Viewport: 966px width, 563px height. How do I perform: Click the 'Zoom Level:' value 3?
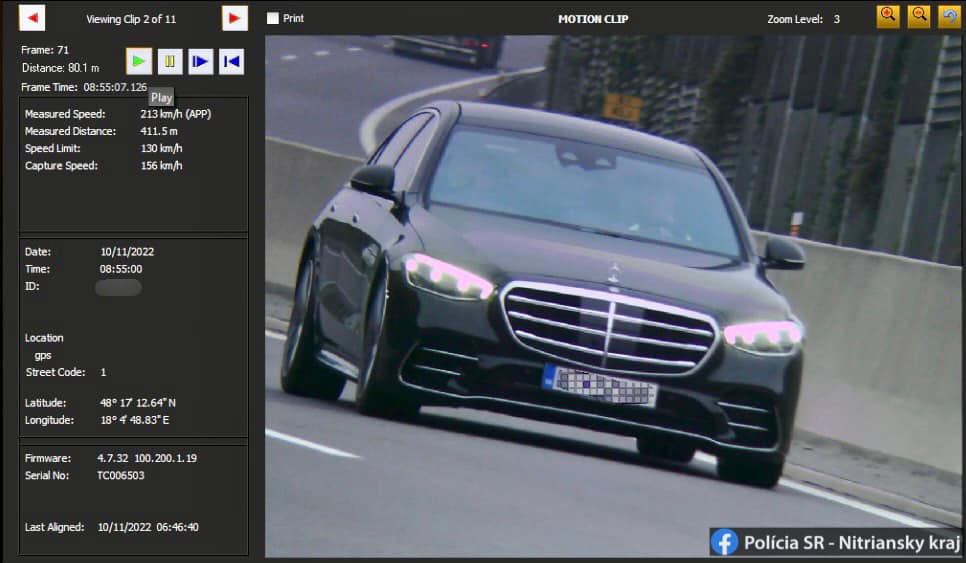point(837,19)
